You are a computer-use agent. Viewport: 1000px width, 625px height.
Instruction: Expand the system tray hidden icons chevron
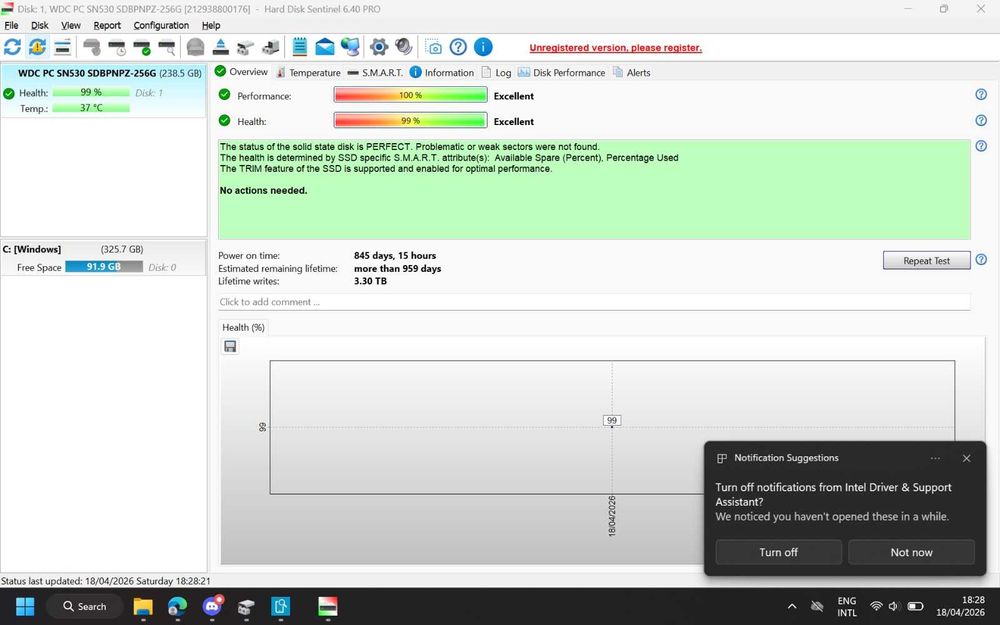coord(791,606)
